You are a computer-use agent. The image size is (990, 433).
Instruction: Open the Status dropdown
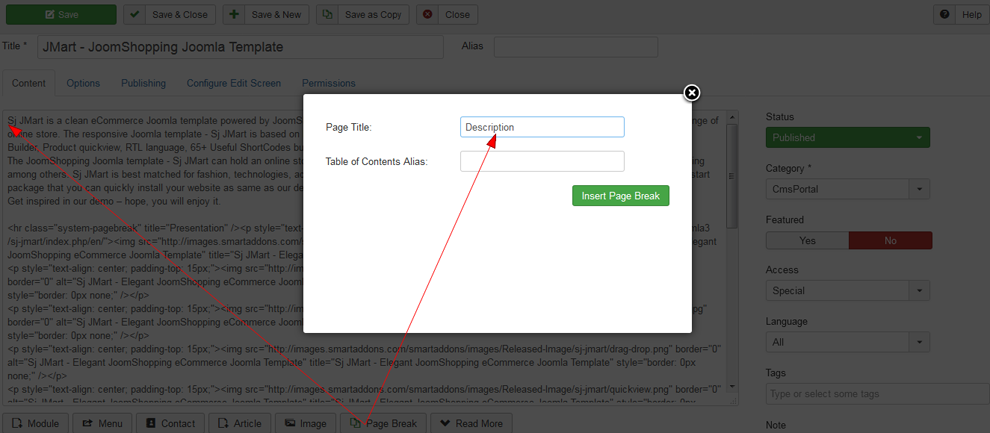pyautogui.click(x=848, y=137)
